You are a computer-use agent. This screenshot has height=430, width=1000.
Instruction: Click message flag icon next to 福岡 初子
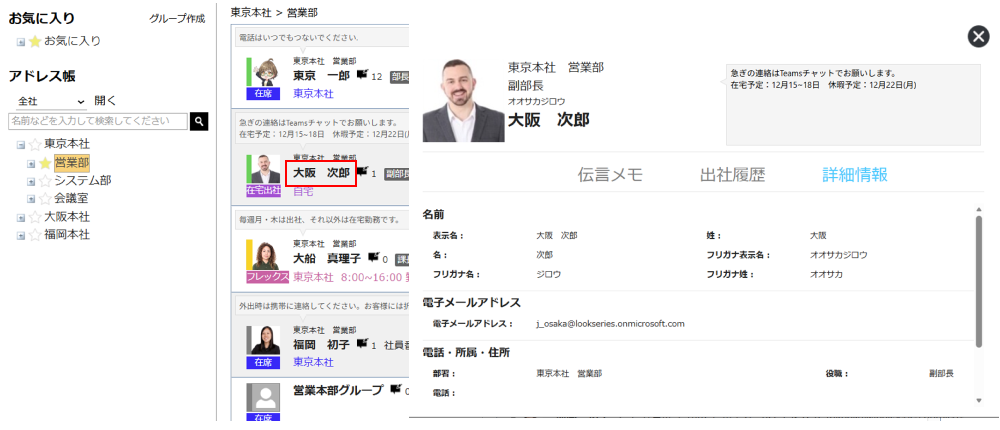(362, 344)
